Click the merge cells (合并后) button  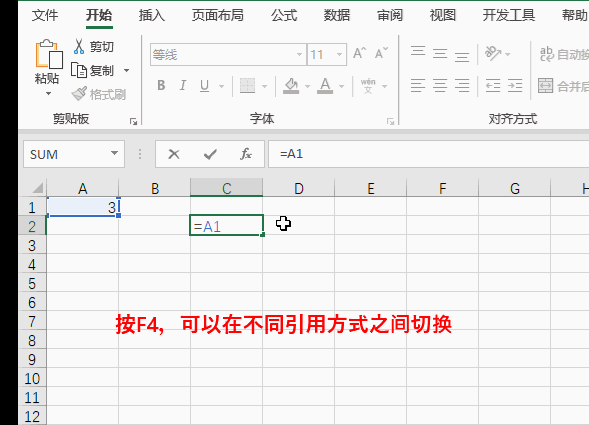pyautogui.click(x=563, y=86)
